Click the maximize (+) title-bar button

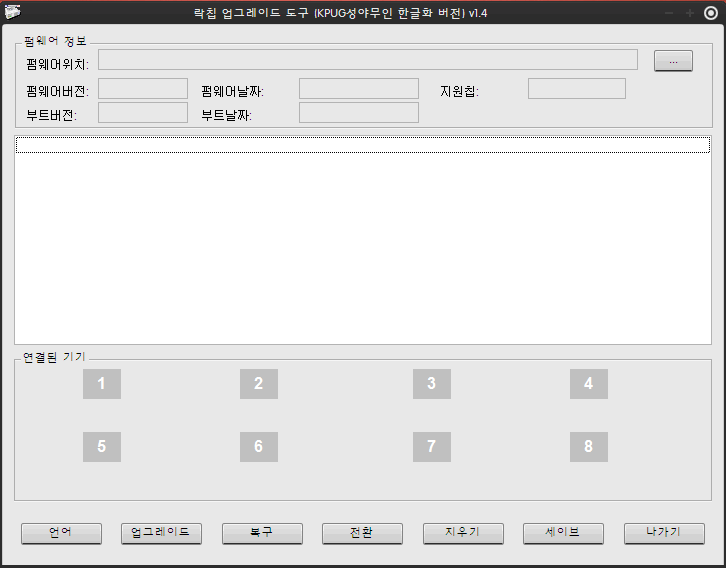point(689,13)
